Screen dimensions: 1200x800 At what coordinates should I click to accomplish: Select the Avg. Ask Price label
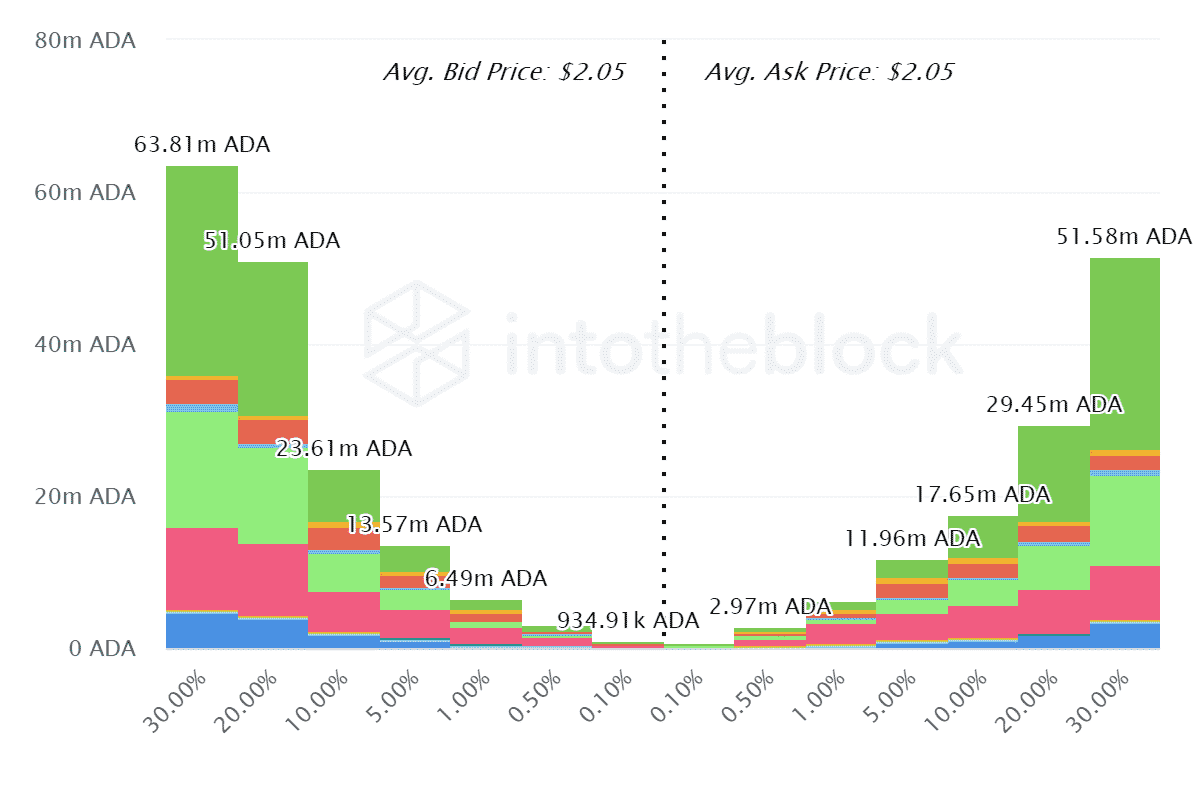[x=829, y=72]
